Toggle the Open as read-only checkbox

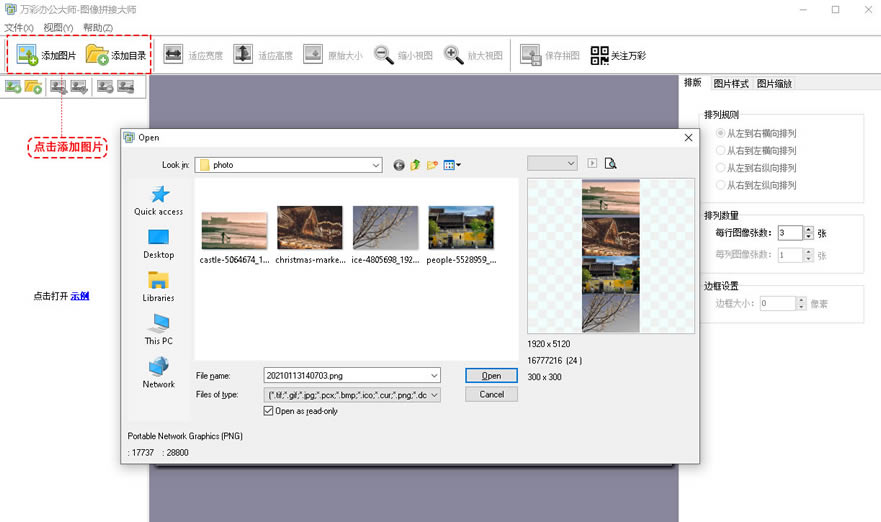[x=268, y=411]
